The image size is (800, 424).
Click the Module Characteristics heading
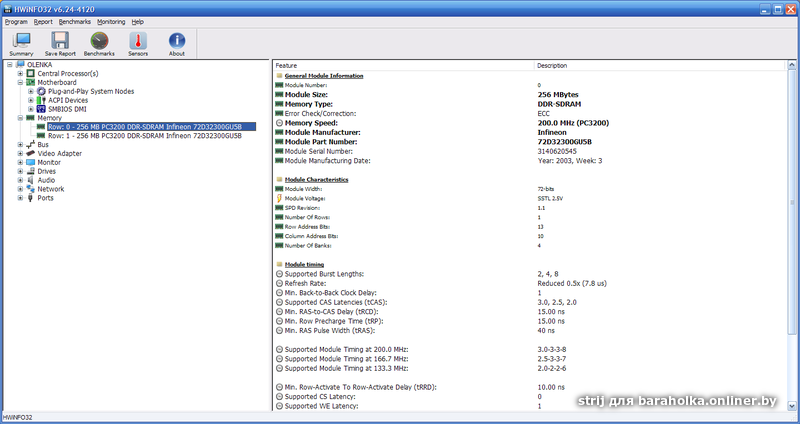316,180
